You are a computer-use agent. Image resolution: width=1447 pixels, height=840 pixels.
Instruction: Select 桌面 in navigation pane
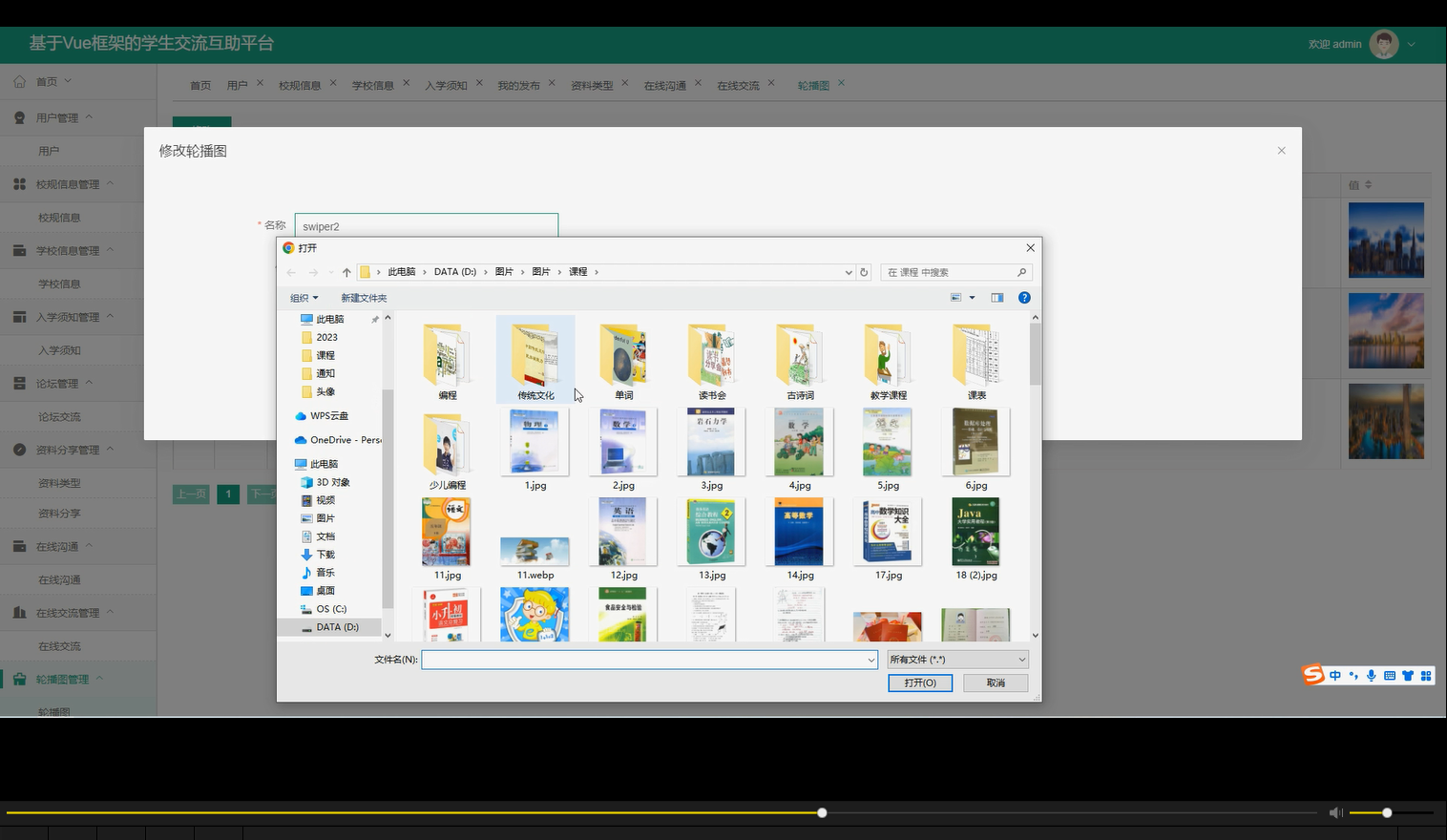point(325,591)
